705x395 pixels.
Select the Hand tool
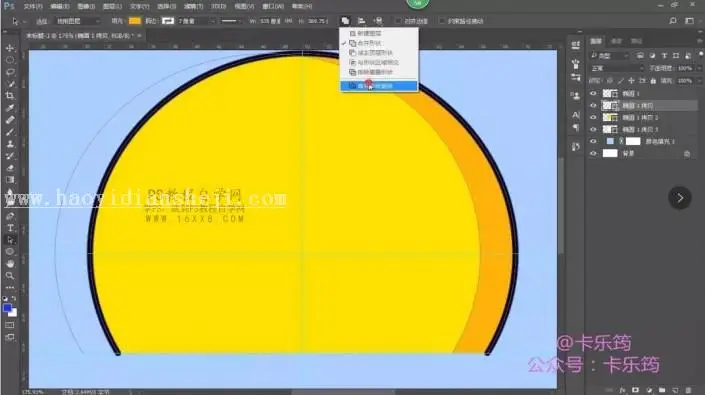tap(10, 264)
